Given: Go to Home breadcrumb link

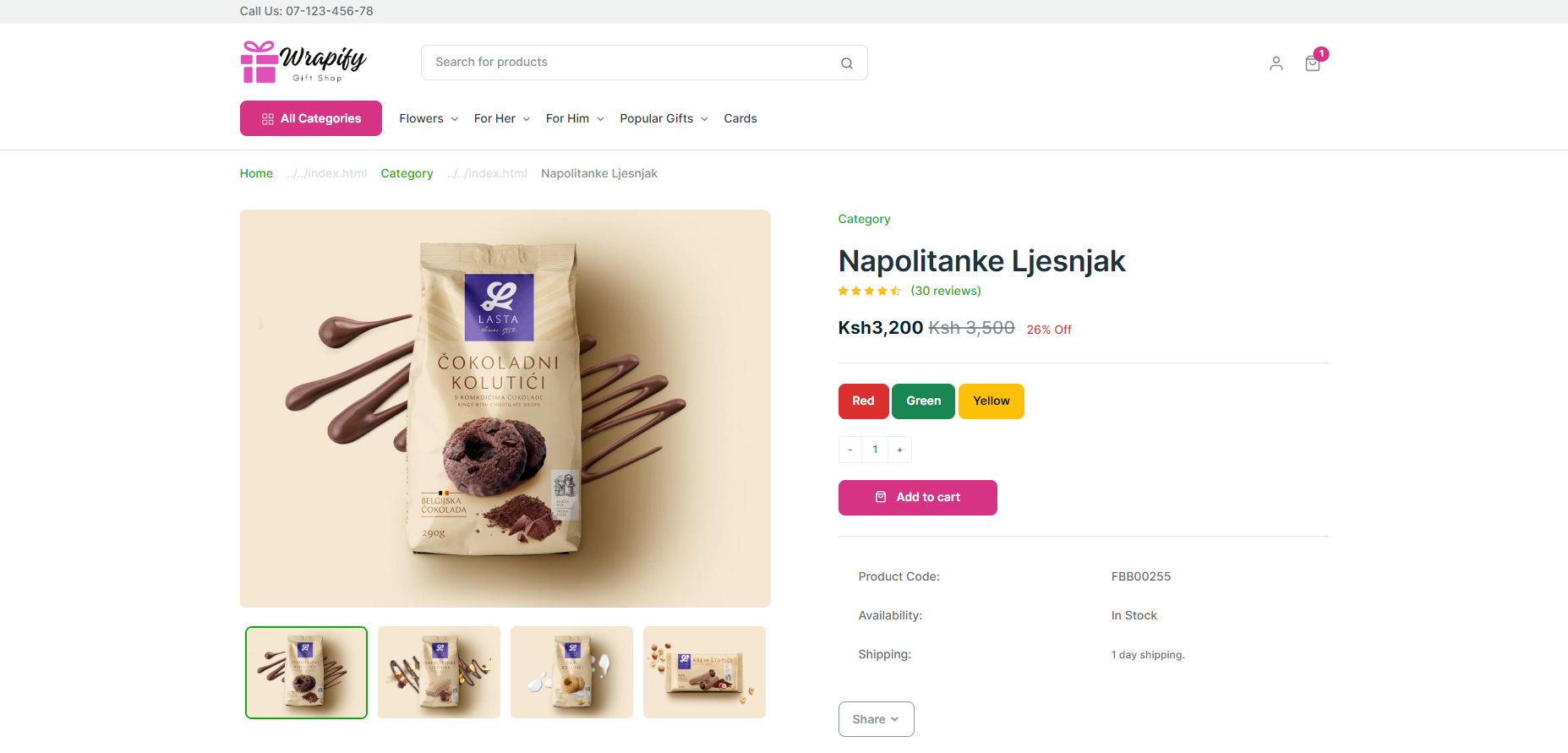Looking at the screenshot, I should (x=256, y=173).
